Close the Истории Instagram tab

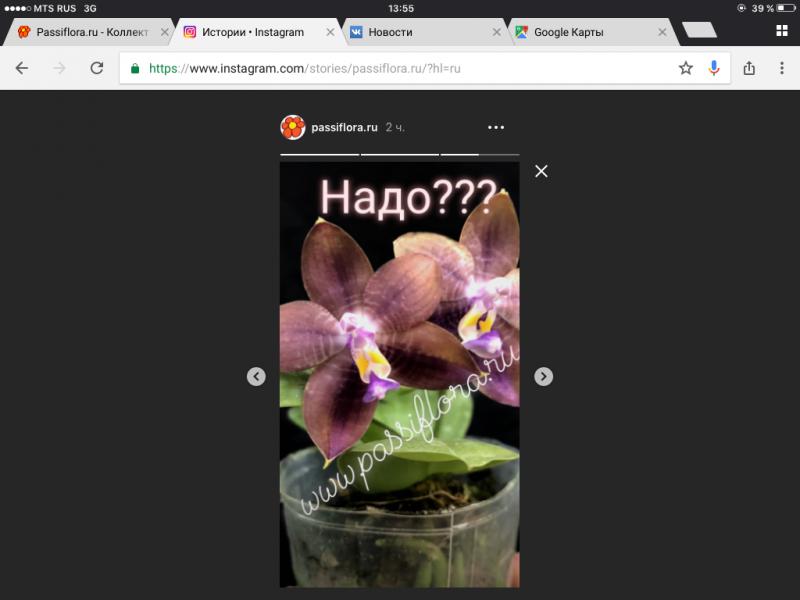point(331,32)
